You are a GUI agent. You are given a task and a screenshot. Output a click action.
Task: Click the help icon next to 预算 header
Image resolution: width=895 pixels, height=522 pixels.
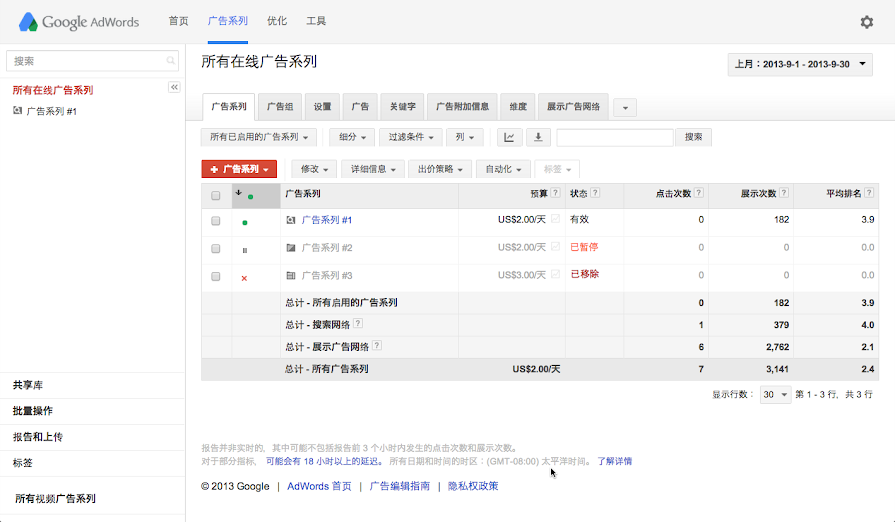(555, 193)
